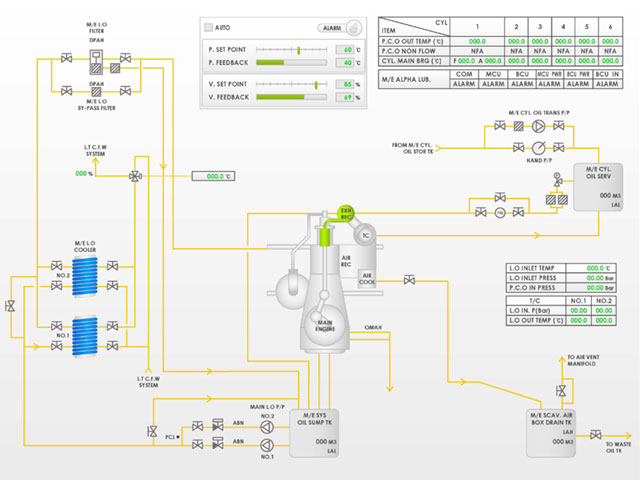This screenshot has height=480, width=640.
Task: Select the M/E CYL. OIL SERV tank
Action: (598, 187)
